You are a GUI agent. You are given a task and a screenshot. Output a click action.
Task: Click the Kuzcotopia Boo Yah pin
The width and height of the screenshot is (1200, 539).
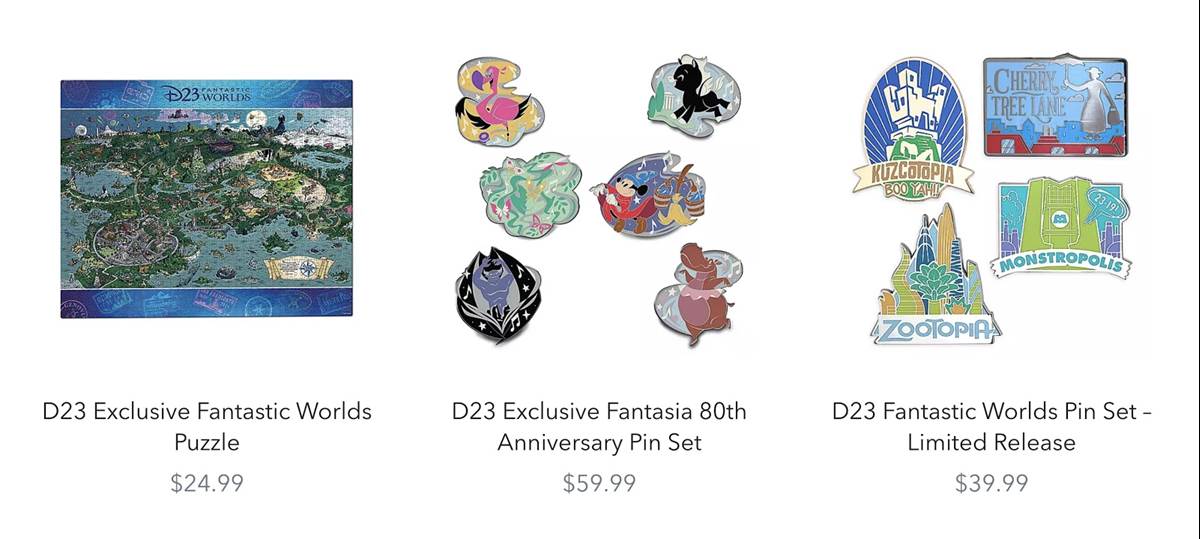pos(915,129)
